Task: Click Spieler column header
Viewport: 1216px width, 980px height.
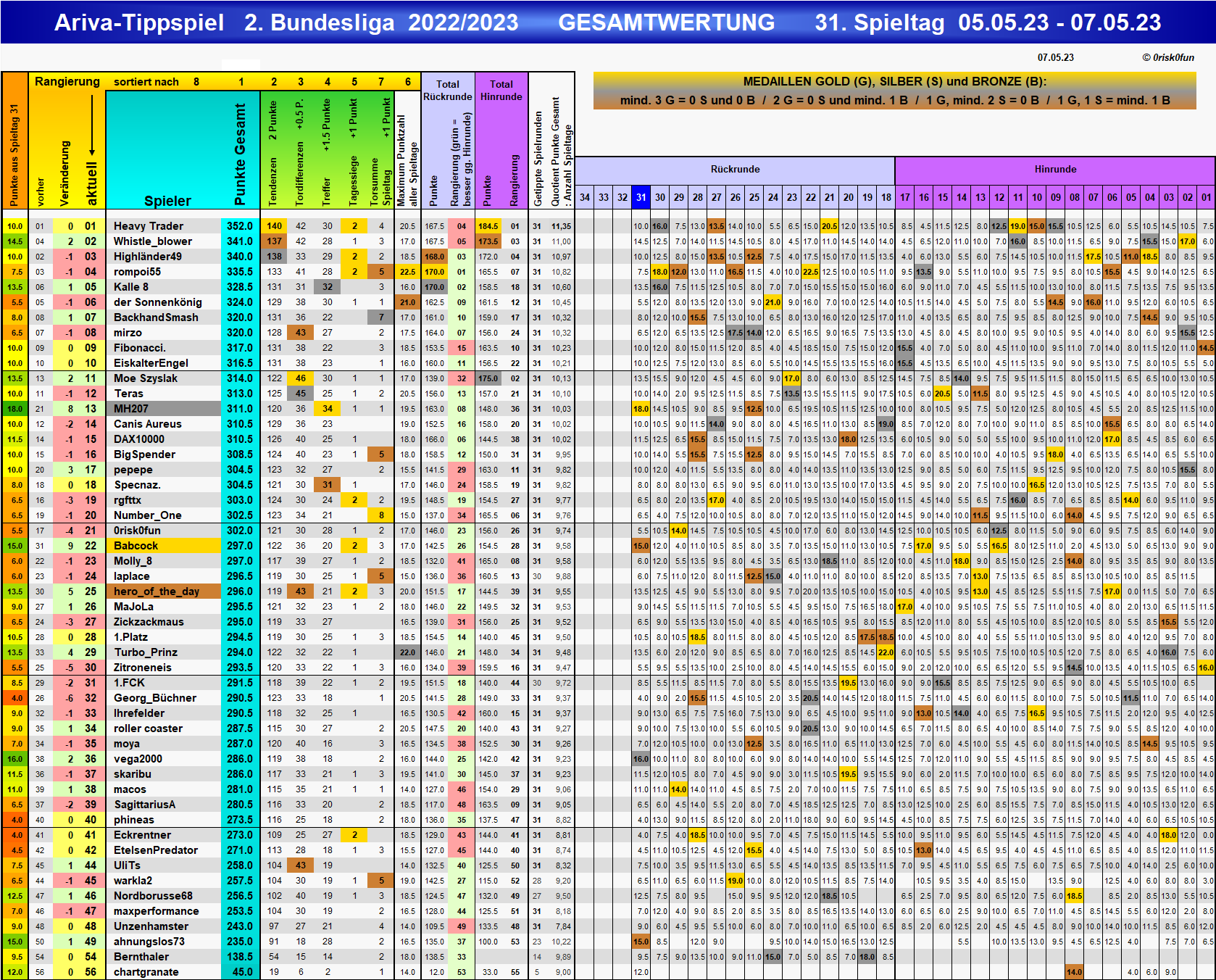Action: click(167, 201)
